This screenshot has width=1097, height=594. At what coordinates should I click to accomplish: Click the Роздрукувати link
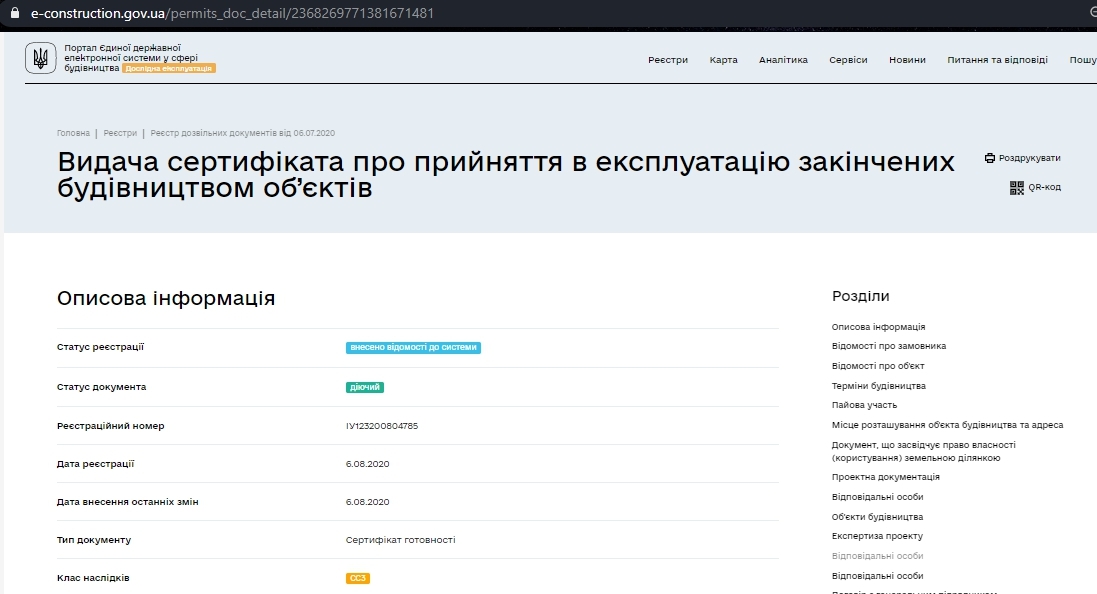click(1029, 158)
